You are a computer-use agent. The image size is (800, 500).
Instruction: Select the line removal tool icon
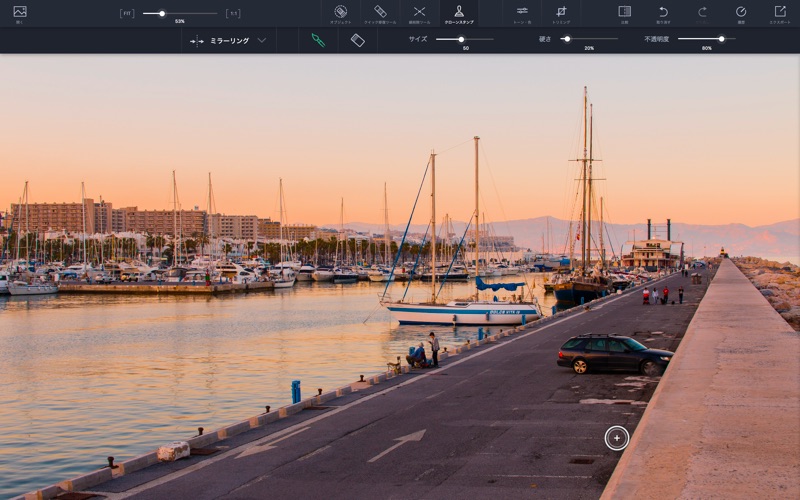pos(419,13)
